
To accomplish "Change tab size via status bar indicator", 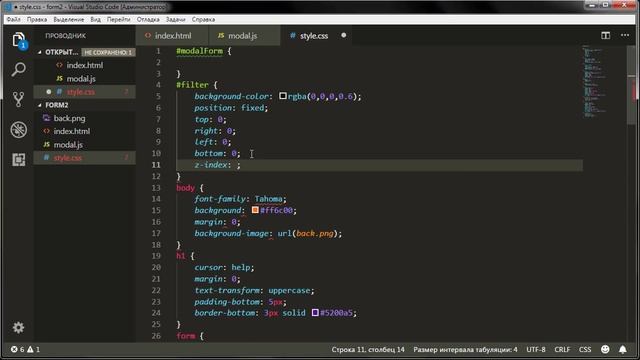I will pyautogui.click(x=465, y=349).
